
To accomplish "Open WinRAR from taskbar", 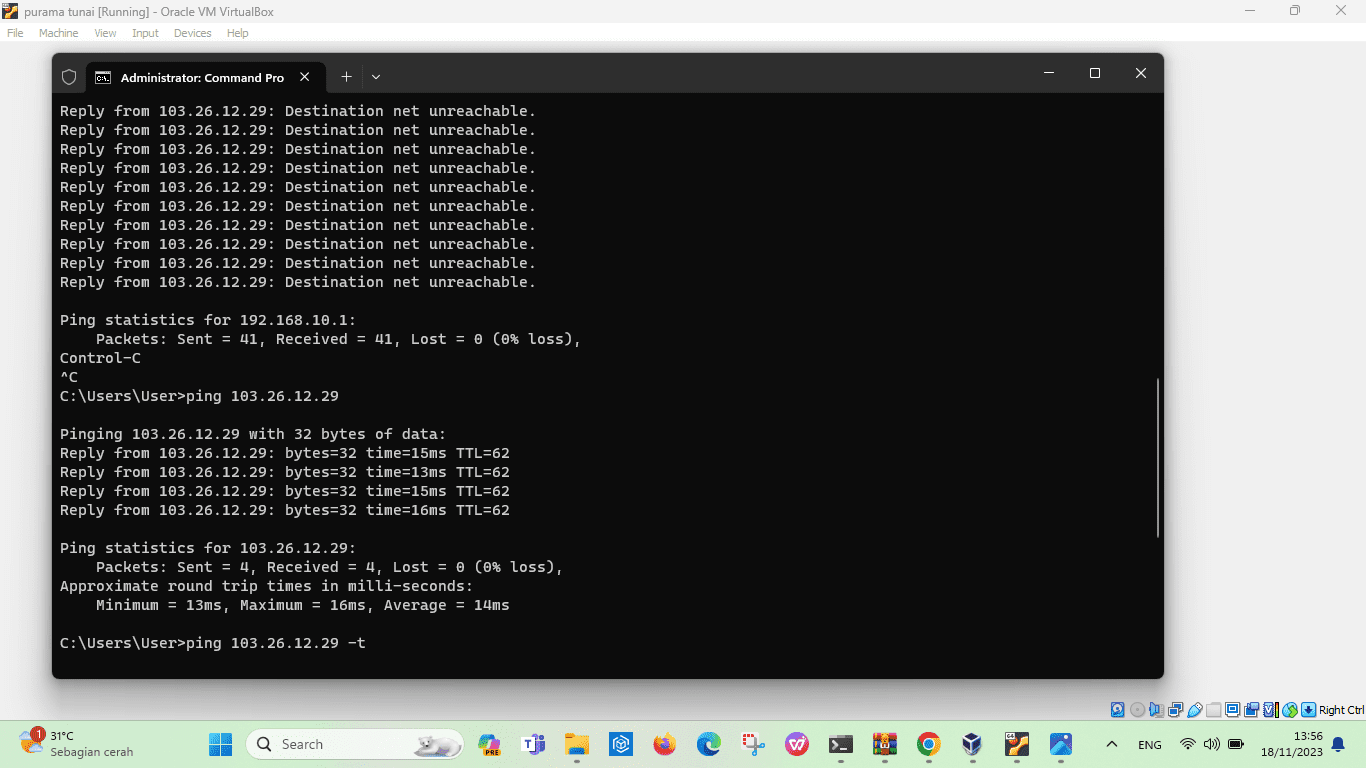I will point(885,744).
